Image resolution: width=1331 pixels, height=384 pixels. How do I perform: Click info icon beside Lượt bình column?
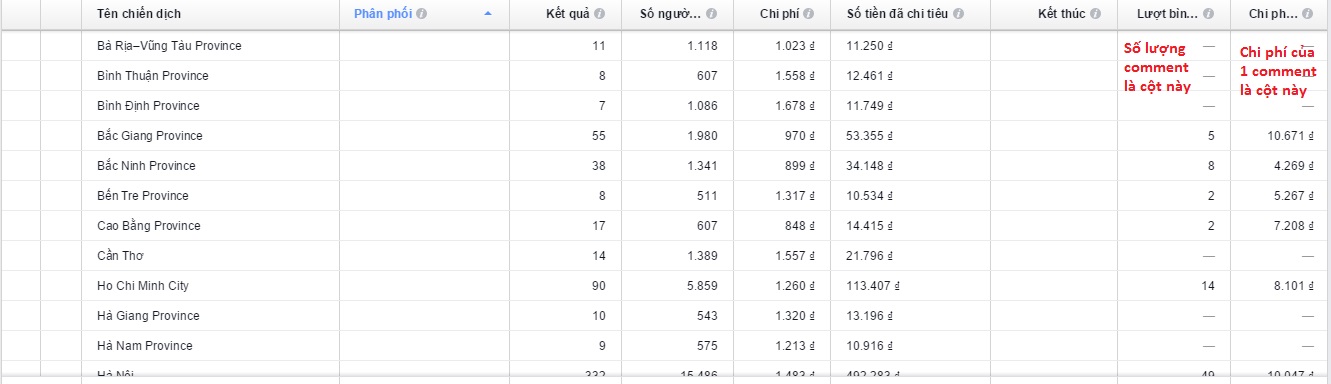pyautogui.click(x=1209, y=14)
